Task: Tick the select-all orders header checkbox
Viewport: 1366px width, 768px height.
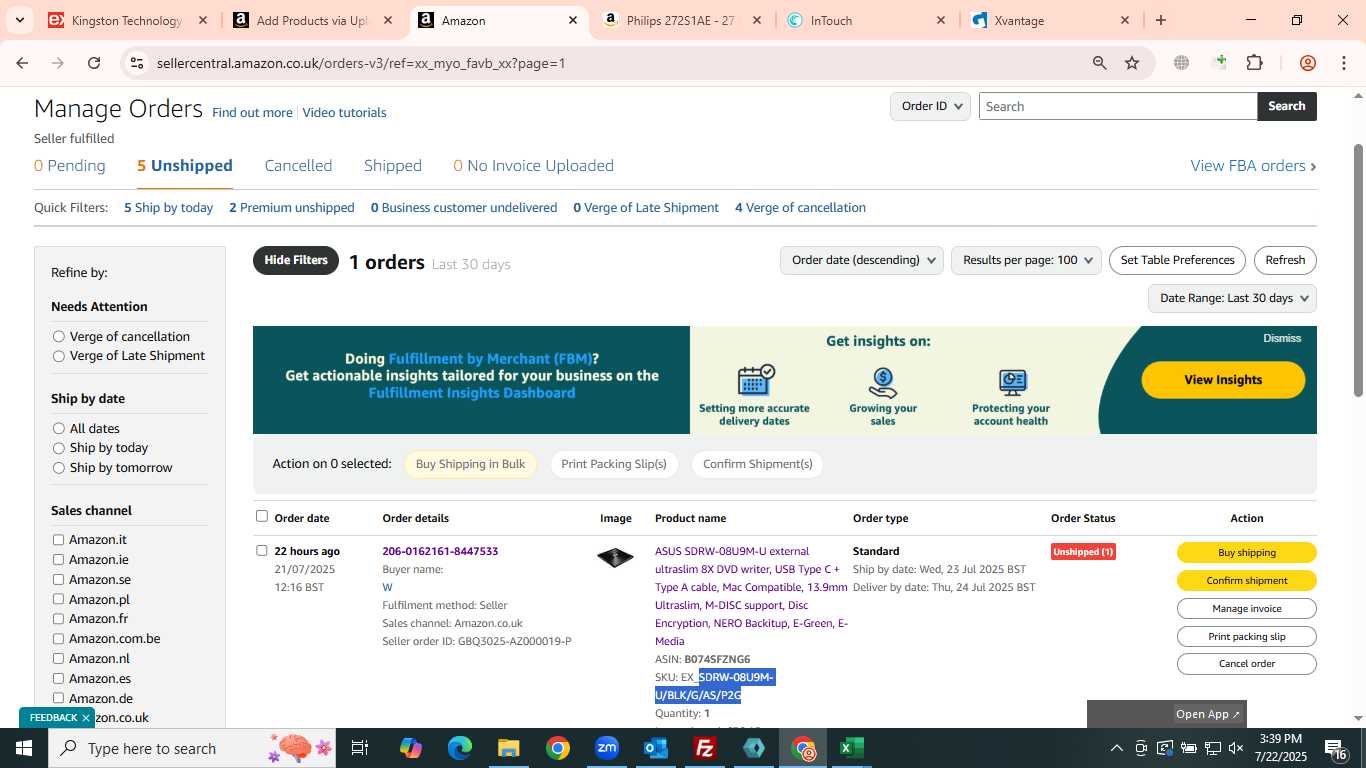Action: pyautogui.click(x=262, y=516)
